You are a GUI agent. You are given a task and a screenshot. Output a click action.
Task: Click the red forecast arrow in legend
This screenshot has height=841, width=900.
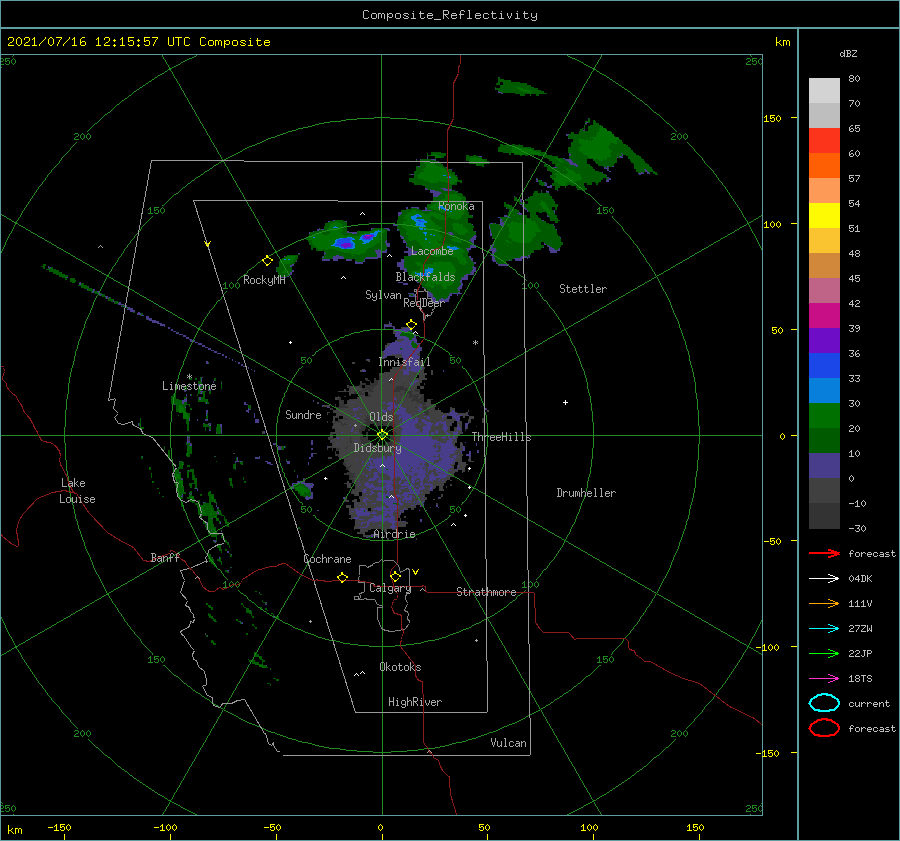[x=824, y=553]
